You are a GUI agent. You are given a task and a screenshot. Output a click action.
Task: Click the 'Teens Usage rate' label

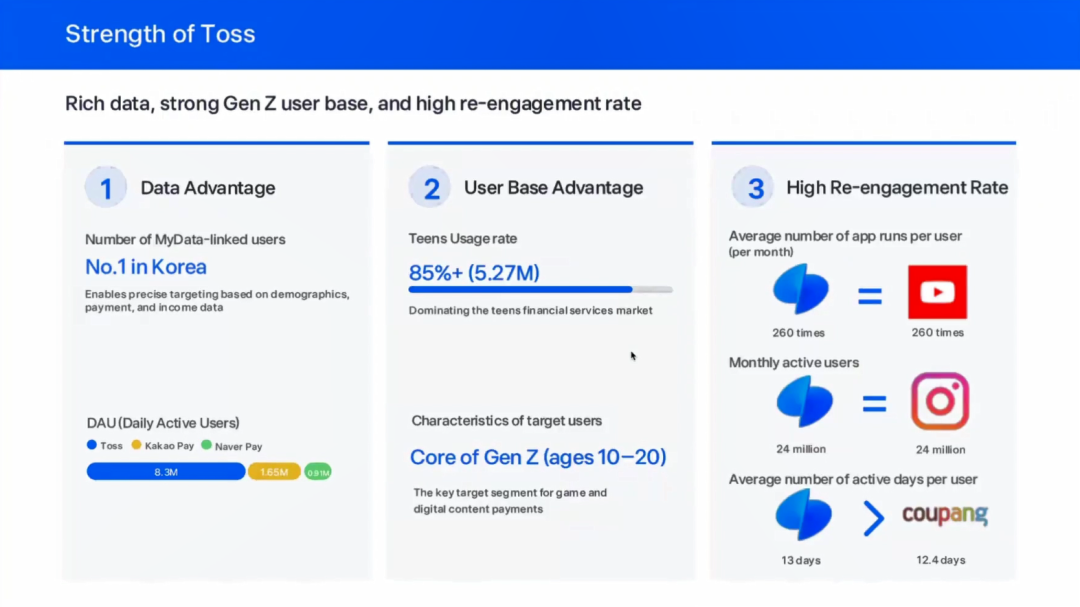[x=463, y=238]
